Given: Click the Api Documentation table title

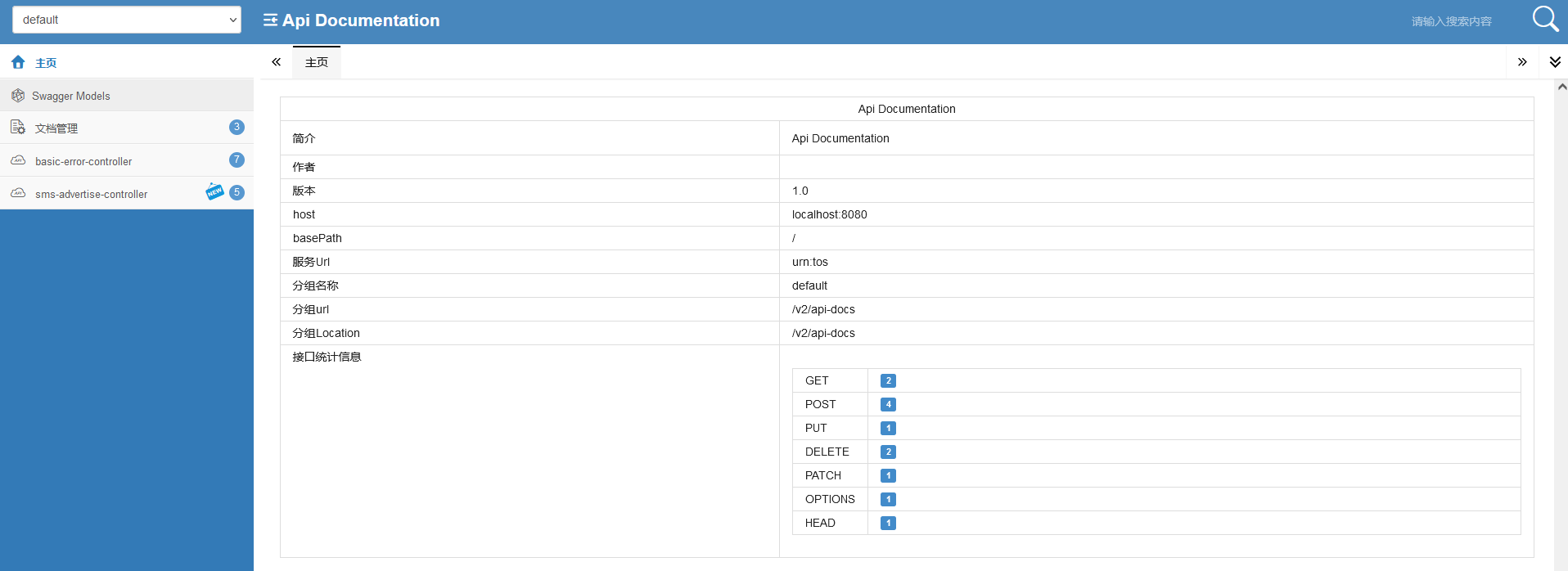Looking at the screenshot, I should click(x=907, y=109).
